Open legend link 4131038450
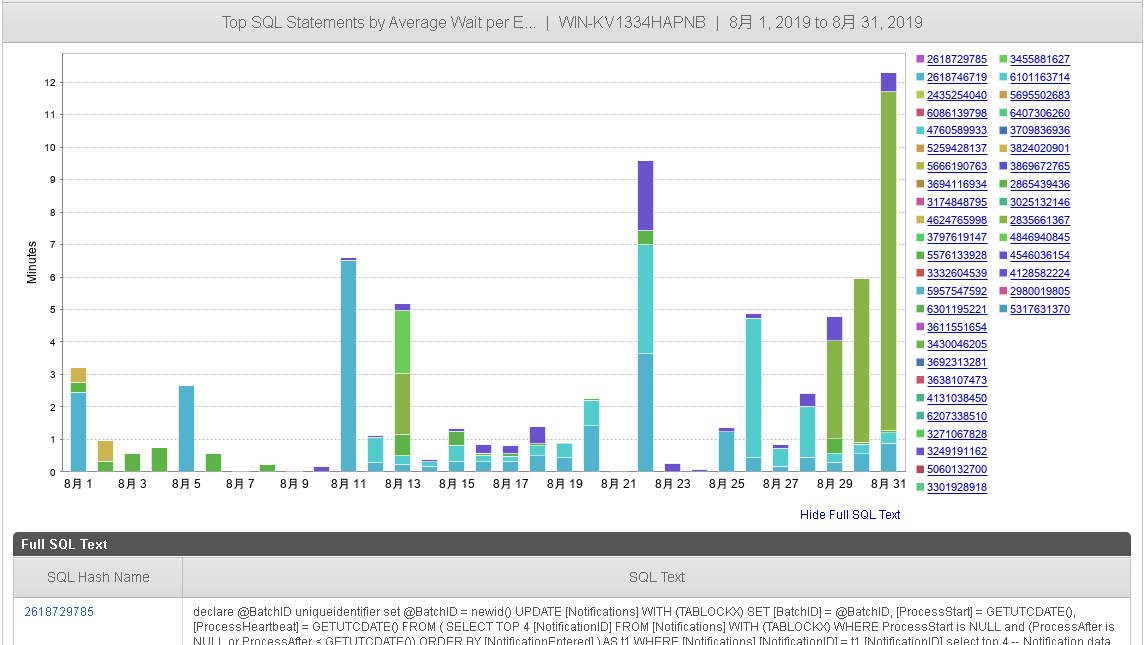 957,398
